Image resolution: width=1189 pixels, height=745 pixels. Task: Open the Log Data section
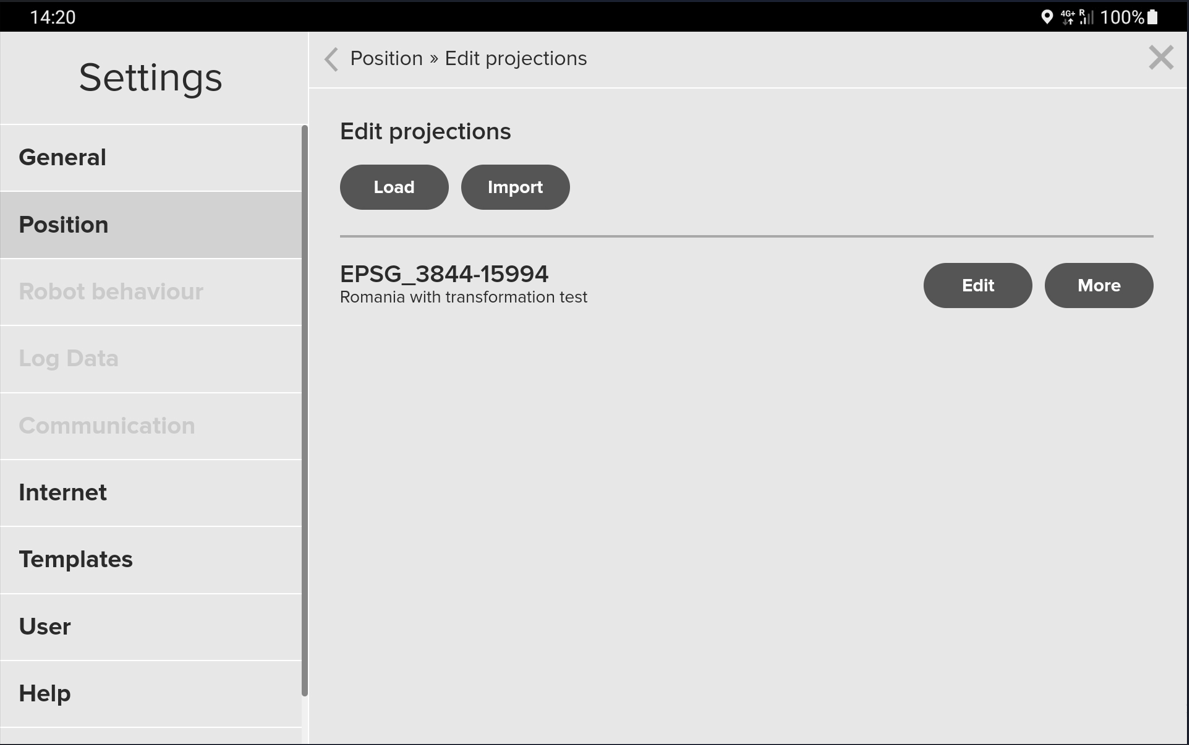151,359
